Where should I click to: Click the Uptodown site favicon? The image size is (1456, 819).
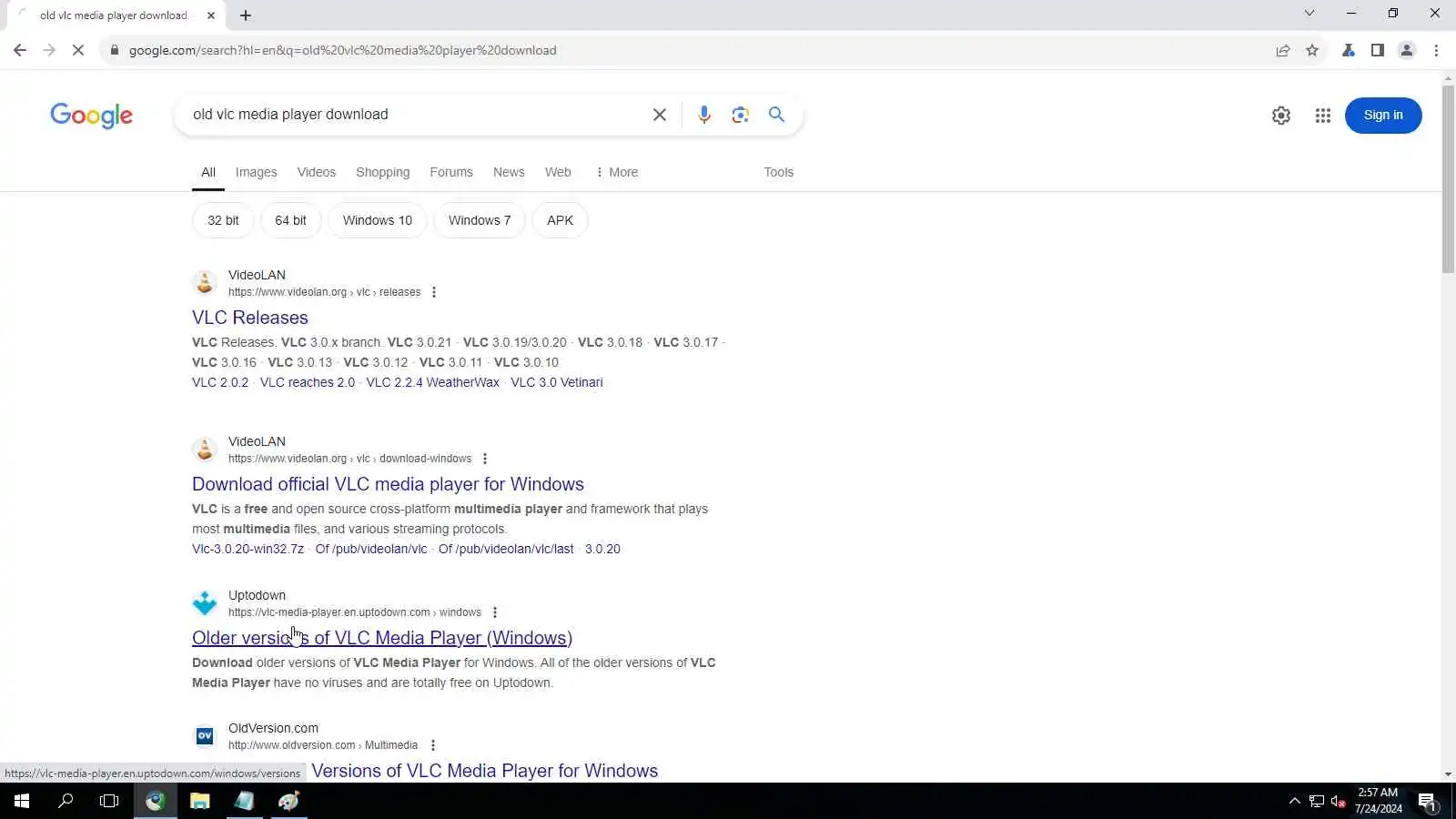[205, 602]
